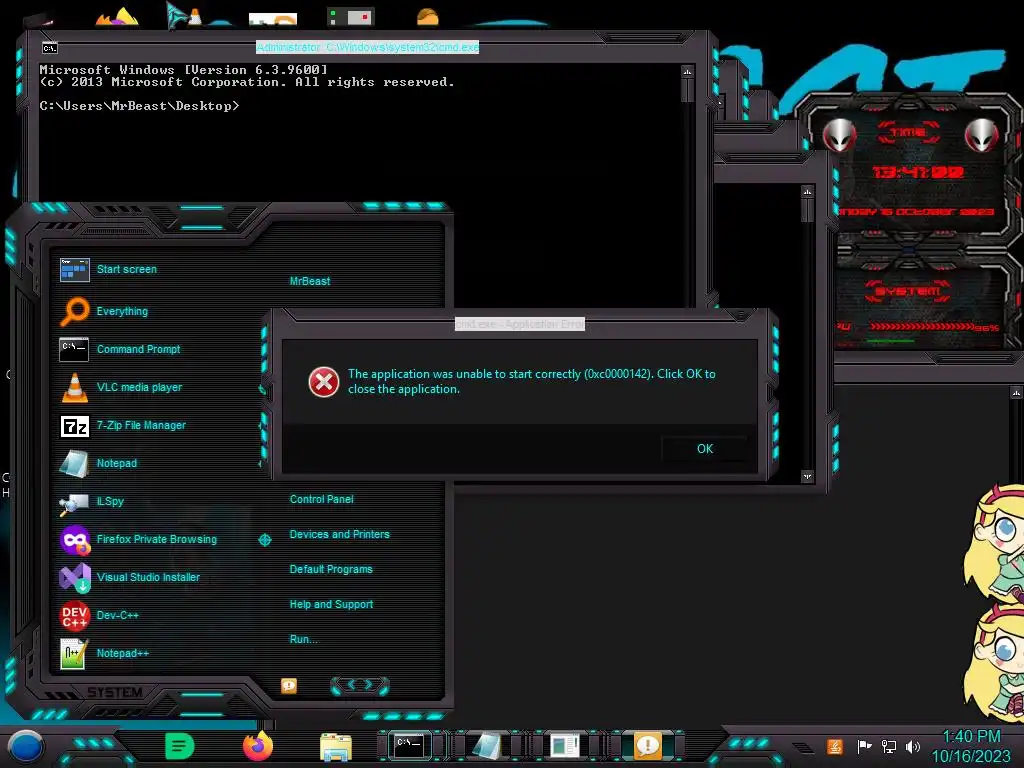Open the Action Center flag icon

click(x=864, y=746)
